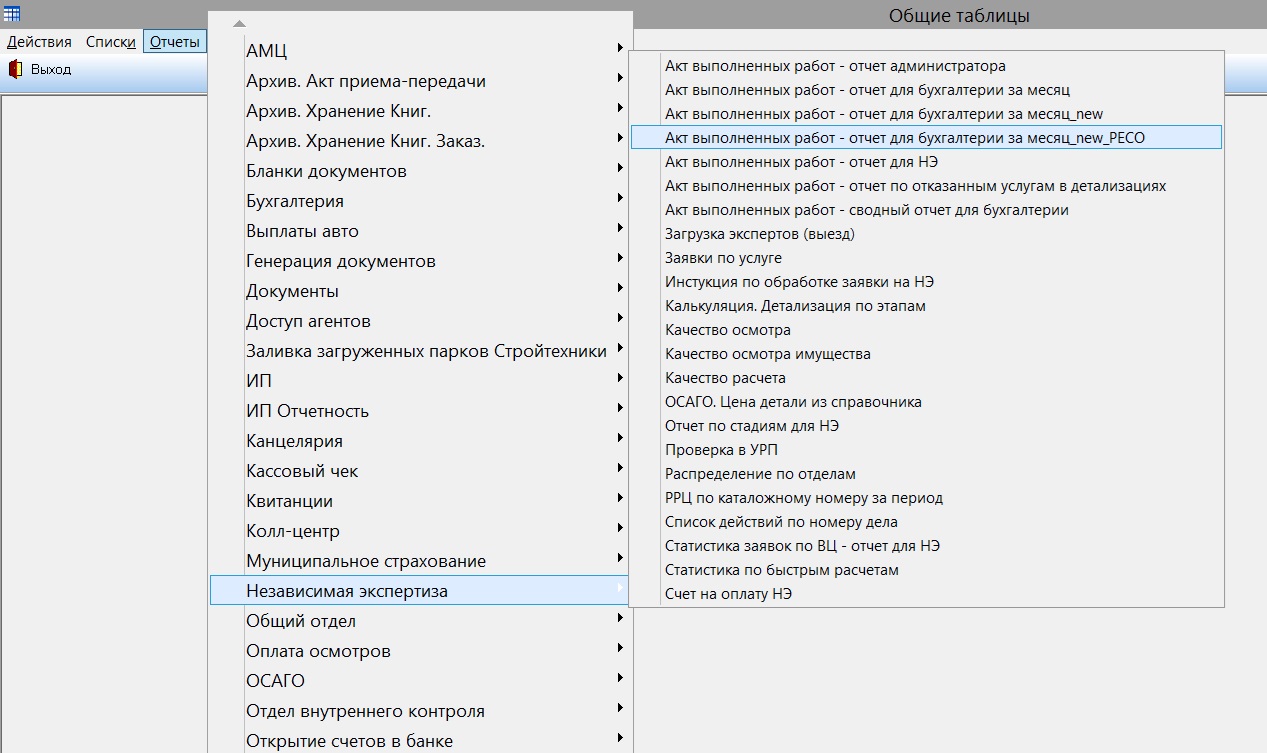Expand the Бланки документов submenu
The image size is (1267, 753).
point(421,171)
